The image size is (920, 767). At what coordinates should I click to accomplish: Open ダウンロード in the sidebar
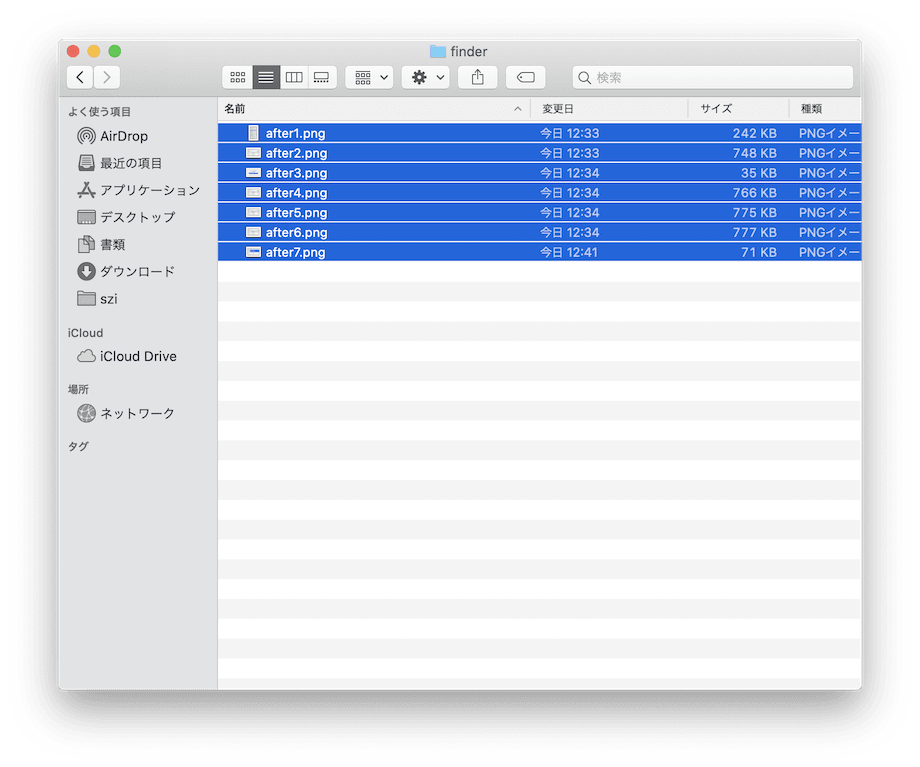(x=126, y=271)
